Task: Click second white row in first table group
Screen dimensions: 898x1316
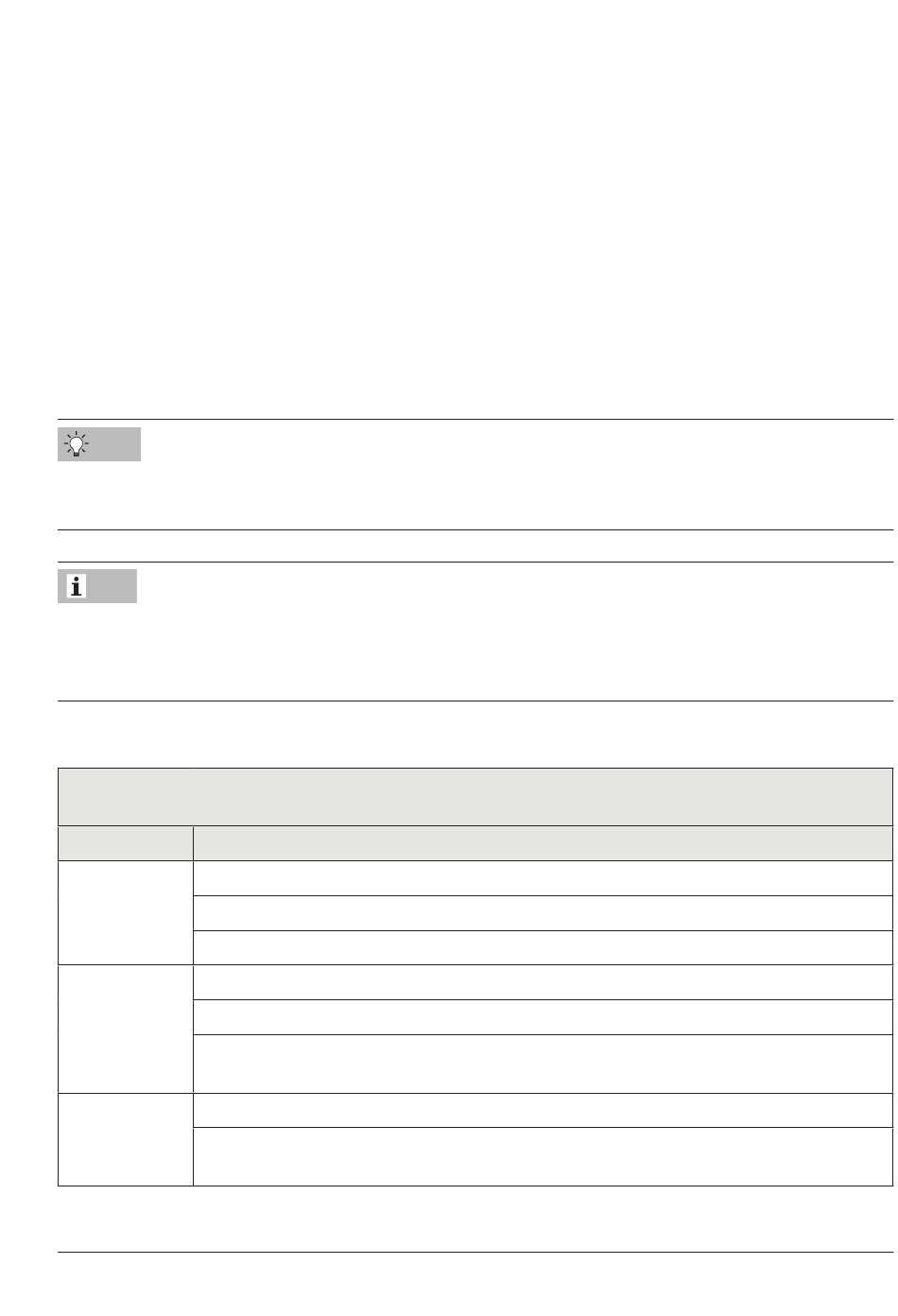Action: [543, 913]
